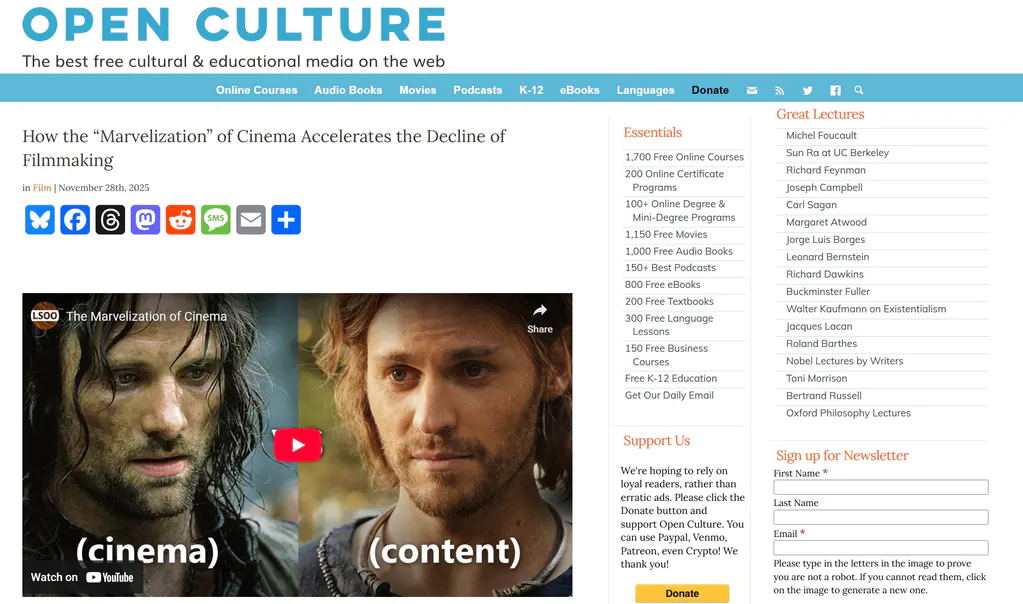Click the First Name input field
The width and height of the screenshot is (1023, 604).
(x=881, y=487)
